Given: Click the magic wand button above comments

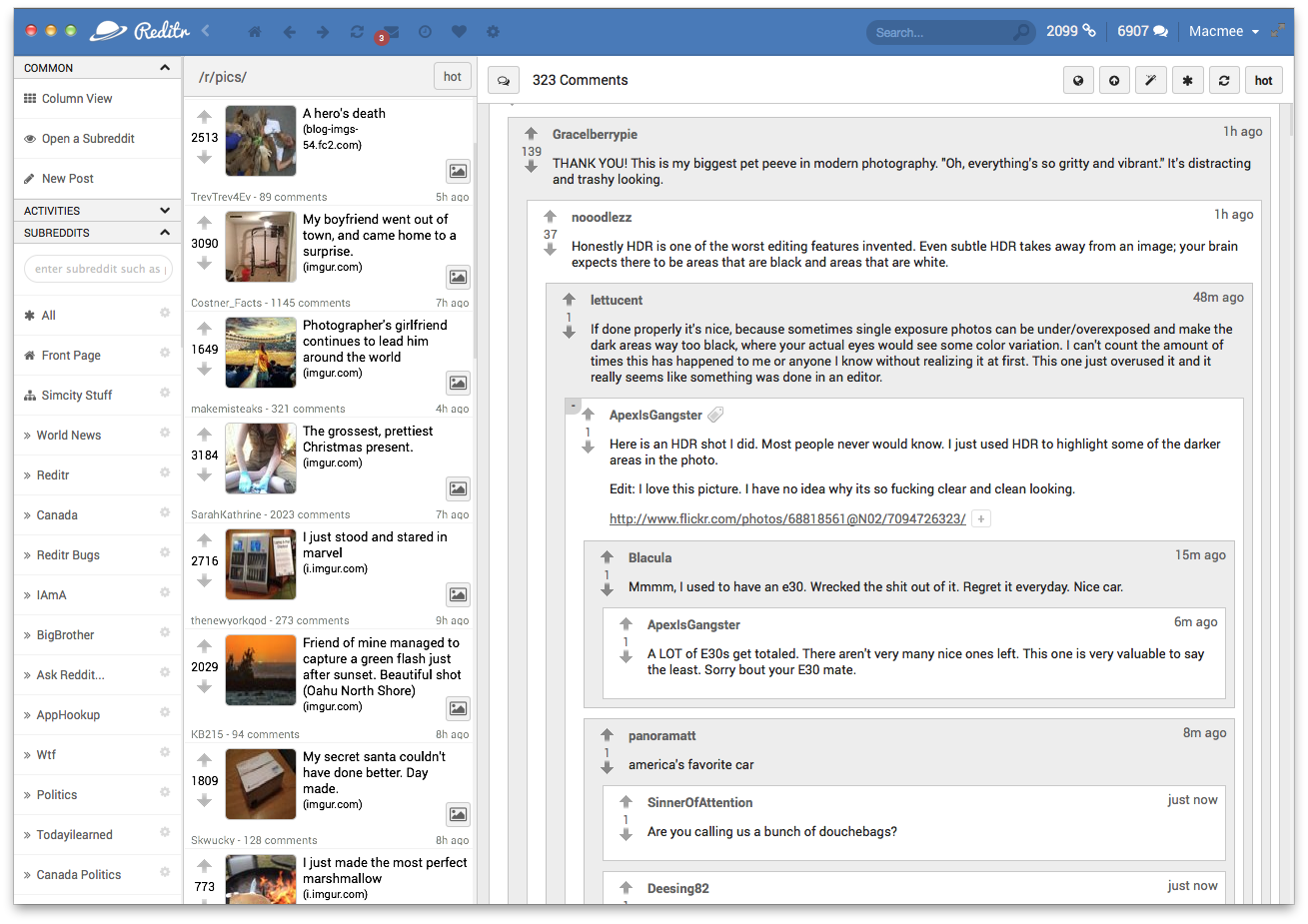Looking at the screenshot, I should pos(1150,80).
